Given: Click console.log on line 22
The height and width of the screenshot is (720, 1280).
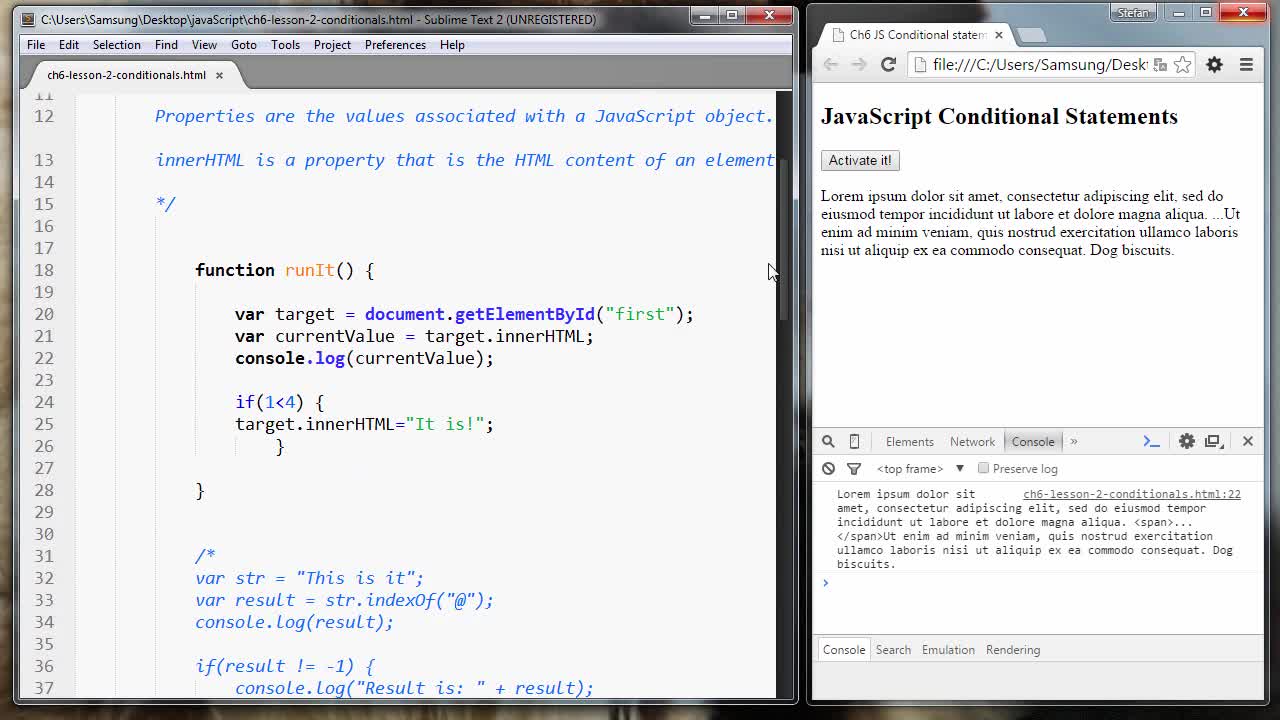Looking at the screenshot, I should click(x=290, y=358).
